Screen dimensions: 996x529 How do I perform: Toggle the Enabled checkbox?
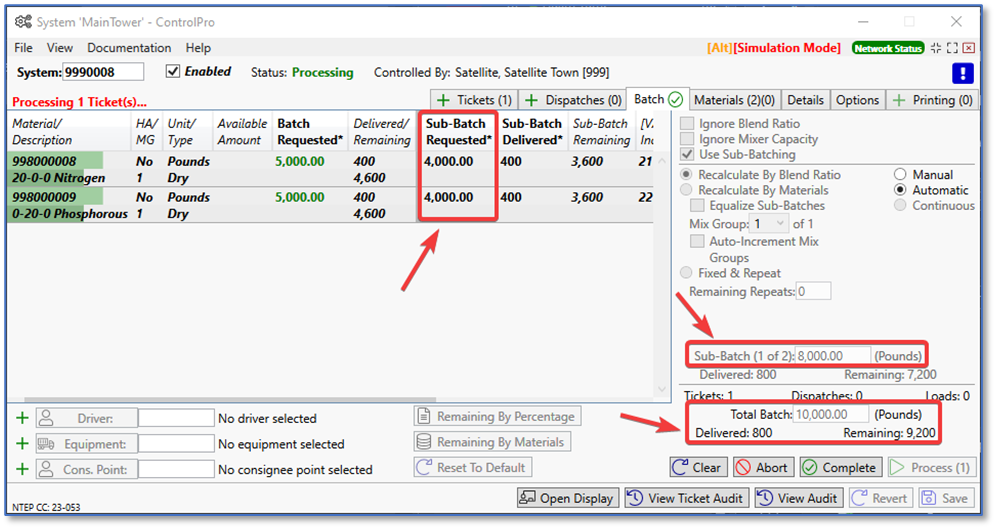173,72
